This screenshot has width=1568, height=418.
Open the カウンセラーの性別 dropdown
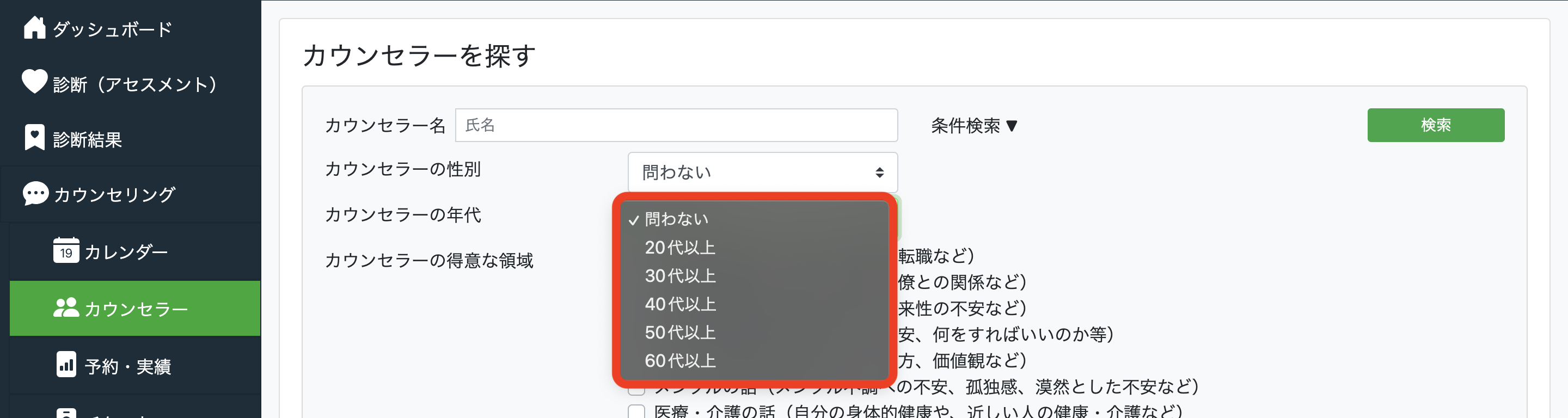click(763, 172)
